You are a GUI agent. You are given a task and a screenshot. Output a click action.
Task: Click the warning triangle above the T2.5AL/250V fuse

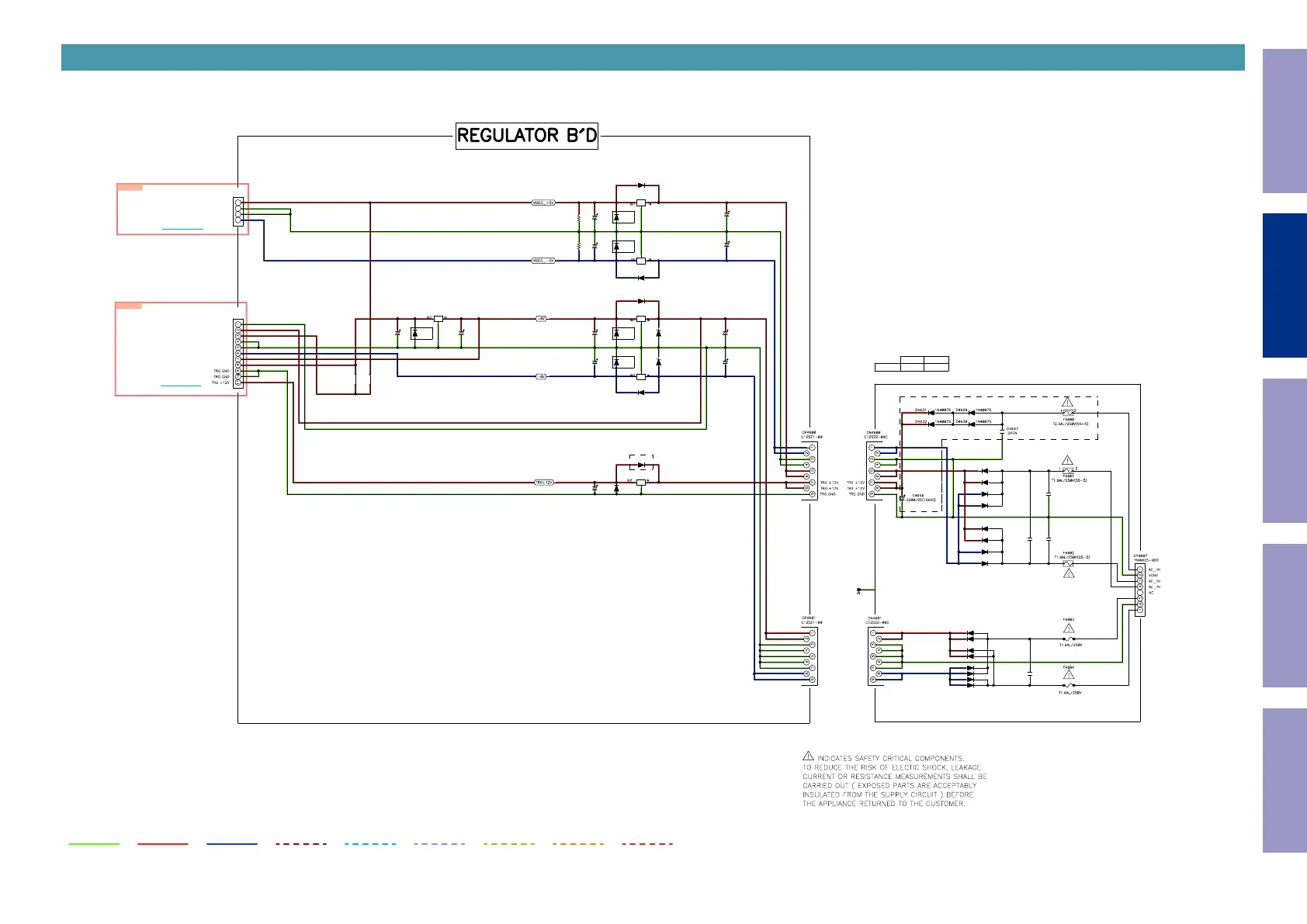[1067, 402]
